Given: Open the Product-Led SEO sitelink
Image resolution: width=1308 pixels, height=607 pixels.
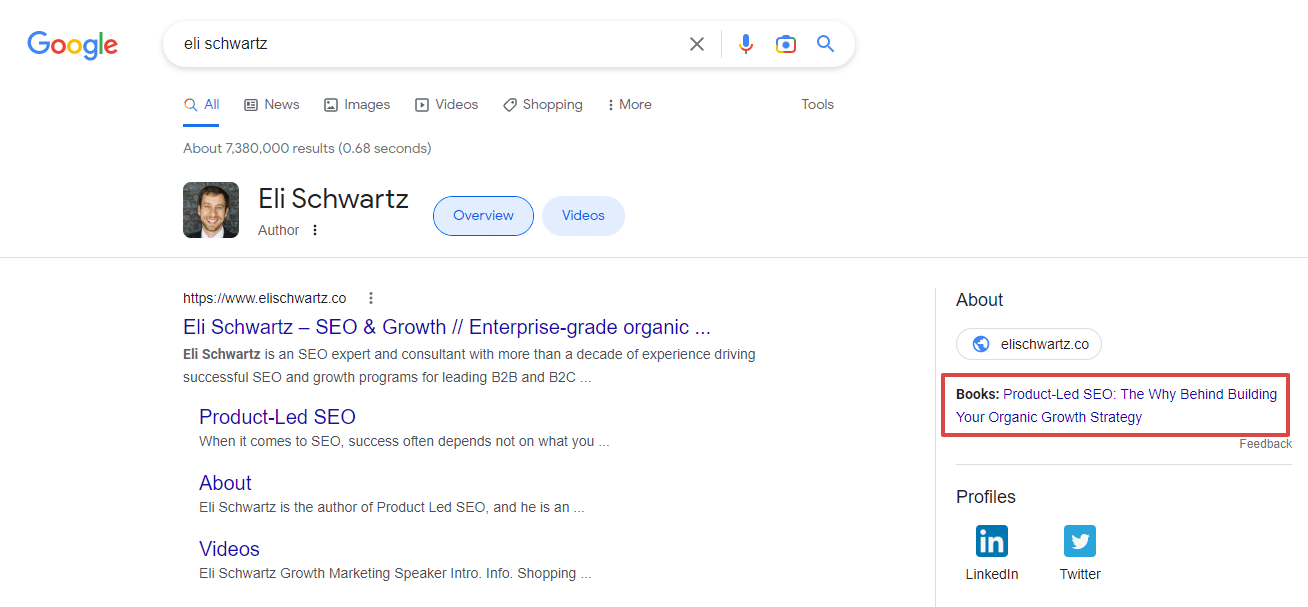Looking at the screenshot, I should (x=277, y=417).
